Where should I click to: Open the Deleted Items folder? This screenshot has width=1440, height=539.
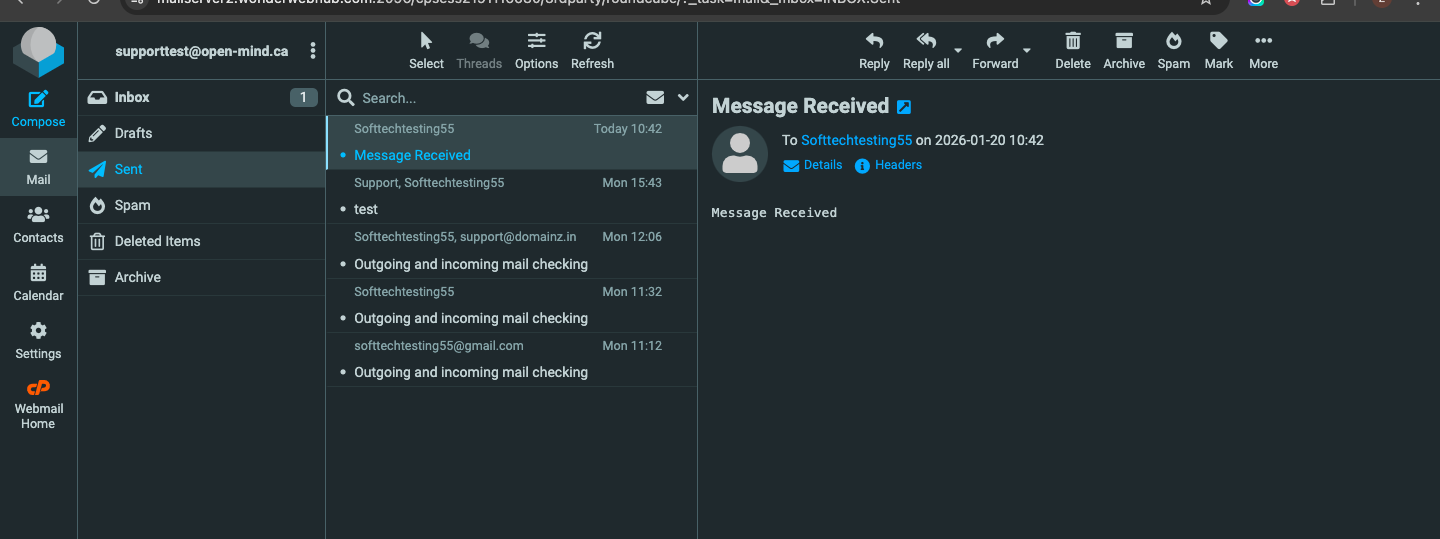(157, 241)
